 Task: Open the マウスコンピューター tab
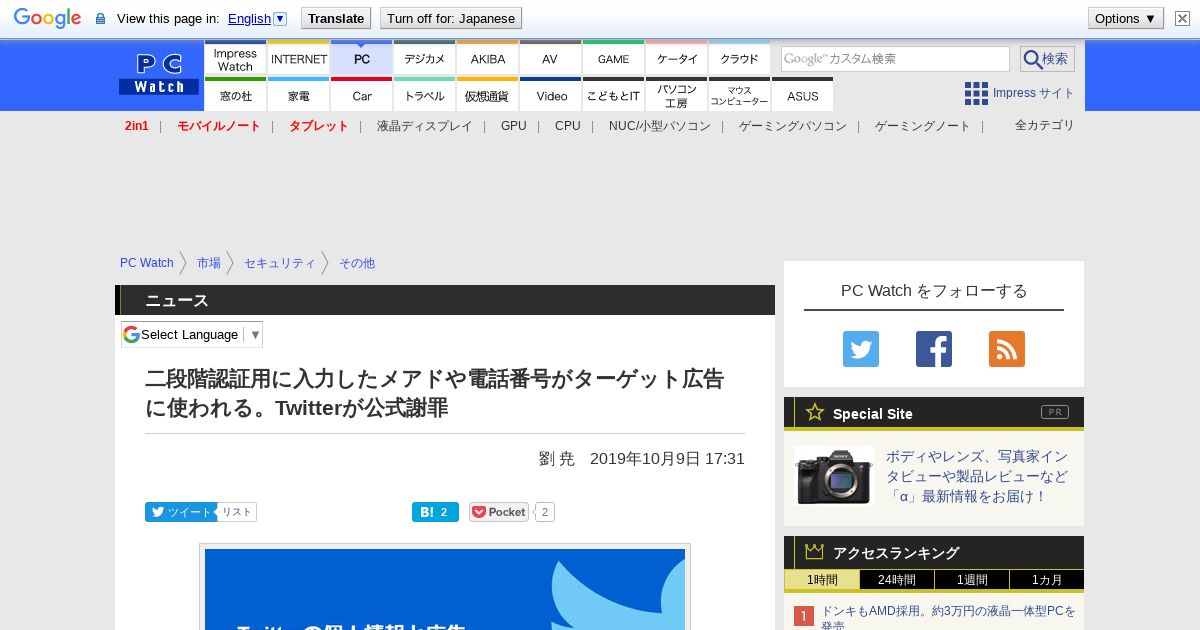coord(739,95)
